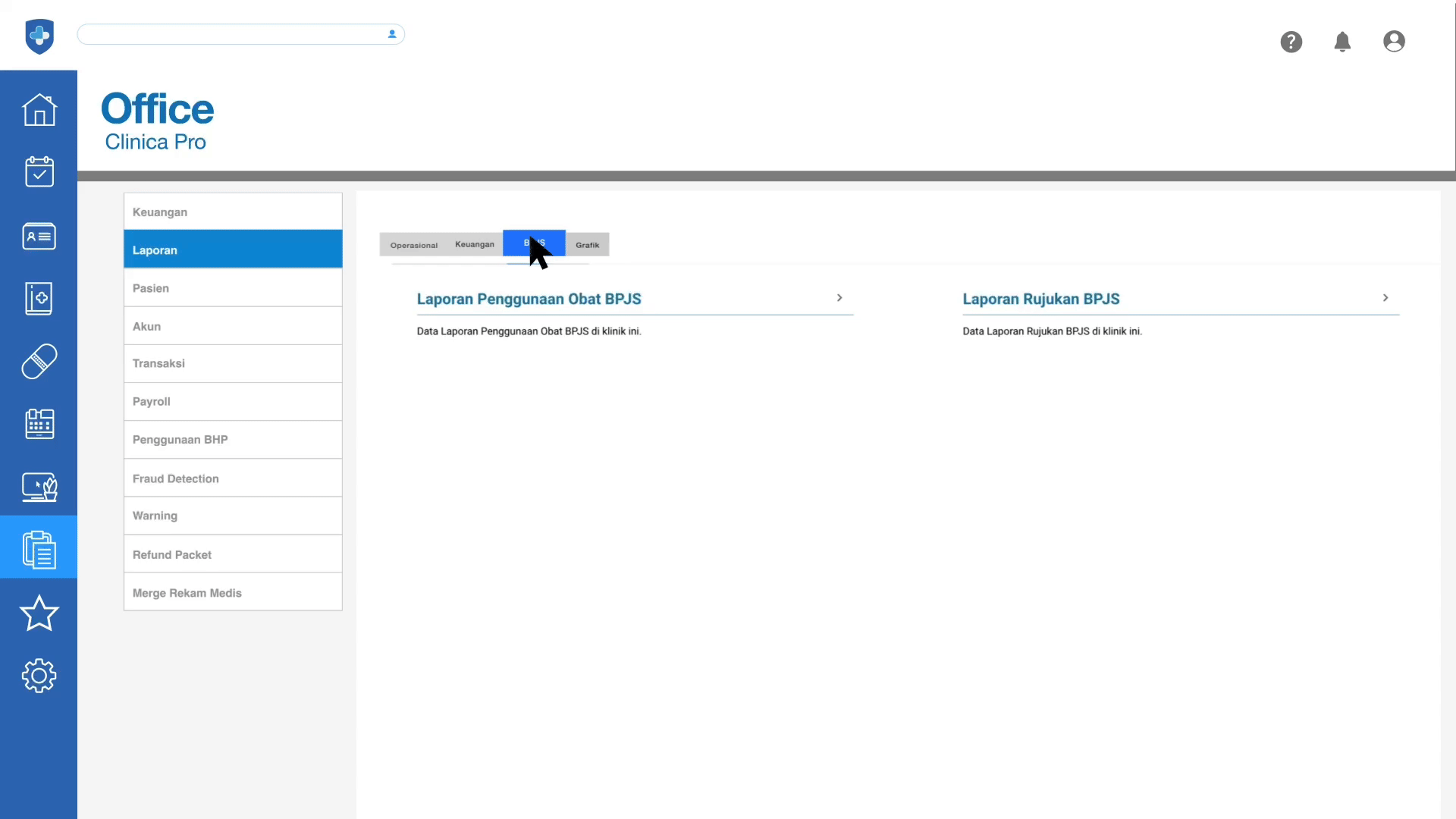Open the home icon in sidebar
This screenshot has width=1456, height=819.
pyautogui.click(x=39, y=110)
